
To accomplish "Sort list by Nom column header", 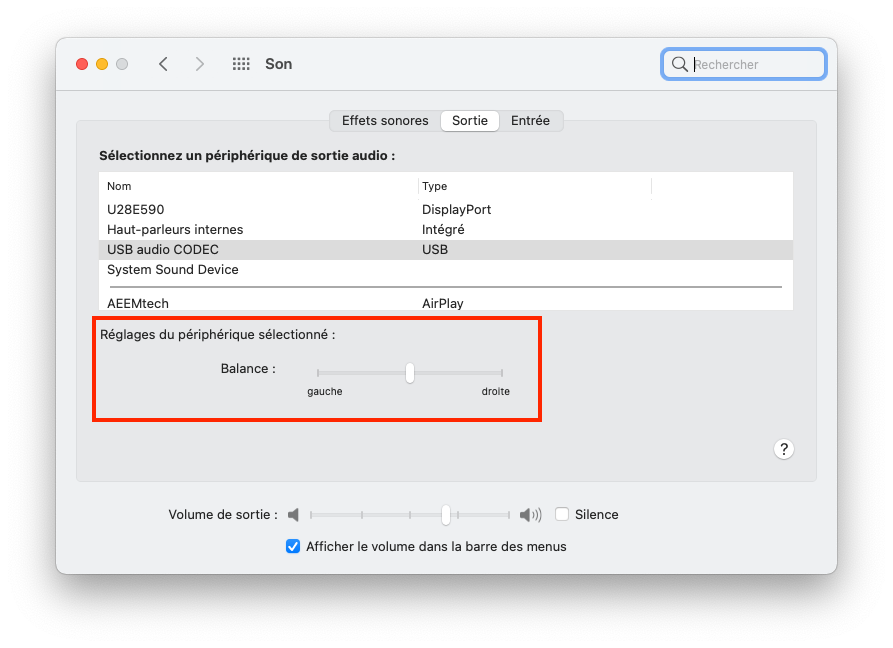I will [x=120, y=186].
